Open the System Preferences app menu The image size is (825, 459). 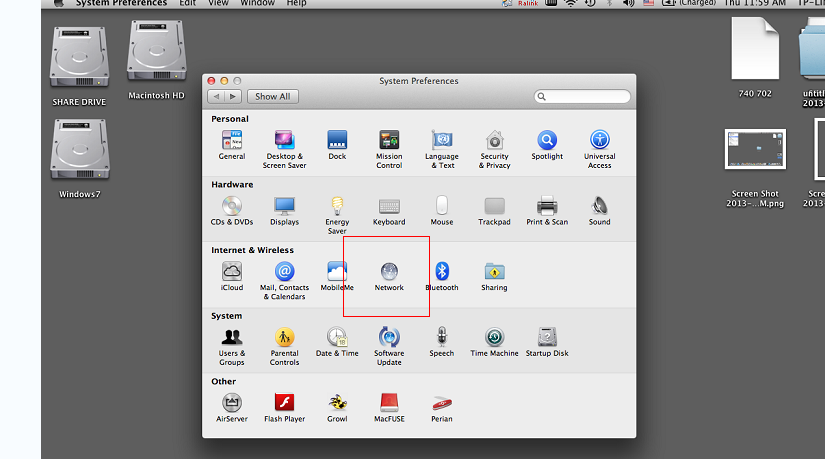click(x=121, y=3)
